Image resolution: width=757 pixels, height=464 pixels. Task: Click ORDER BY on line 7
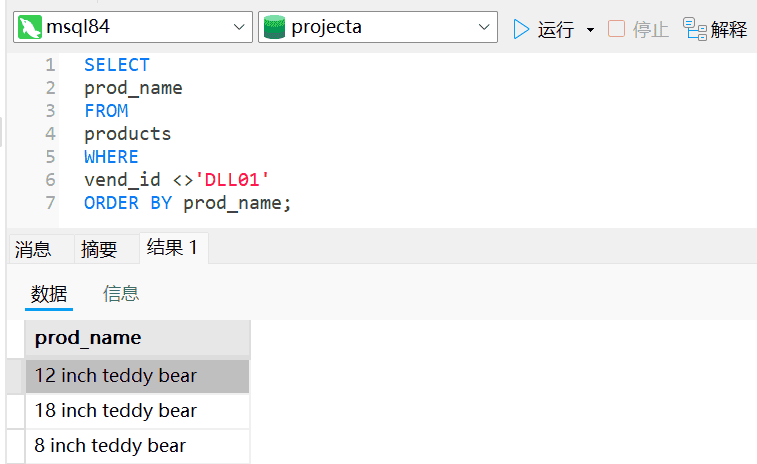[x=128, y=203]
